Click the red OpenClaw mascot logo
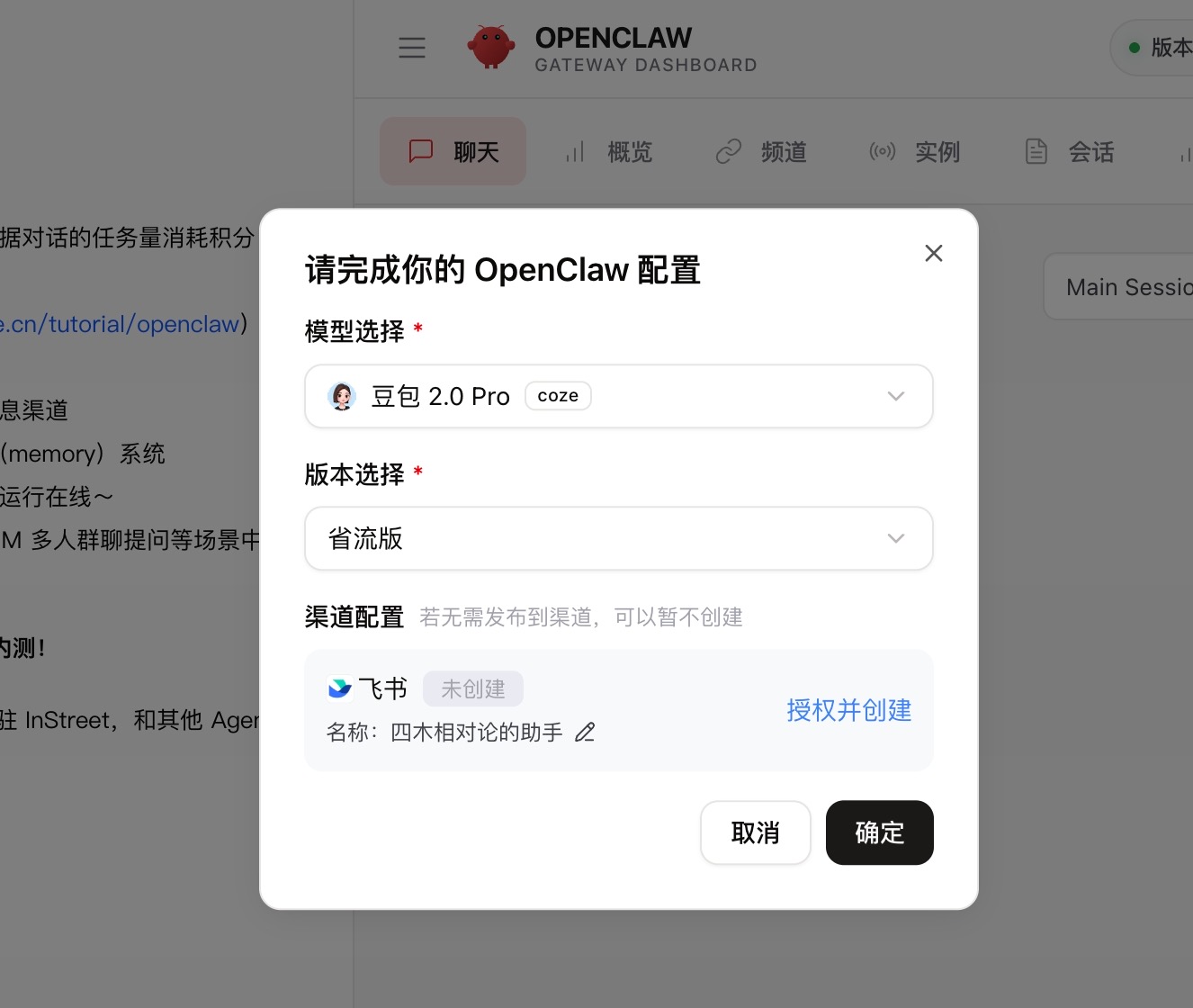This screenshot has width=1193, height=1008. click(491, 47)
